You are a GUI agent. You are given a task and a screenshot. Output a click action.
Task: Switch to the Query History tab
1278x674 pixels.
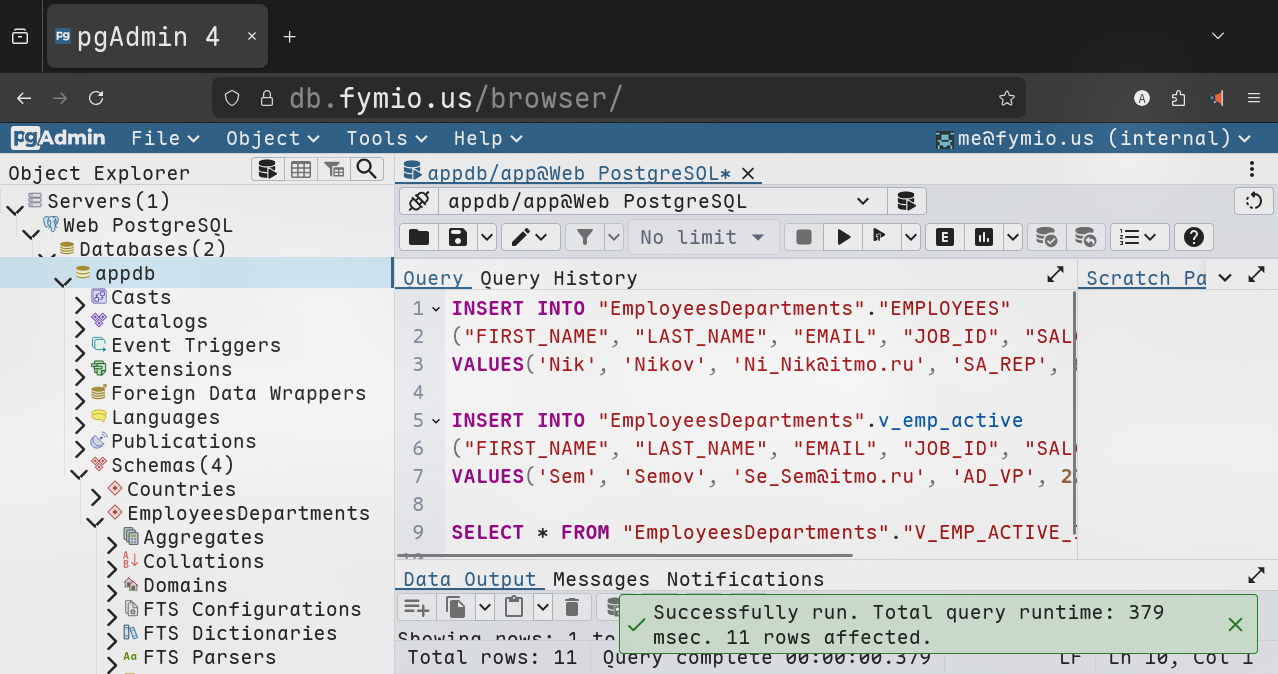558,278
